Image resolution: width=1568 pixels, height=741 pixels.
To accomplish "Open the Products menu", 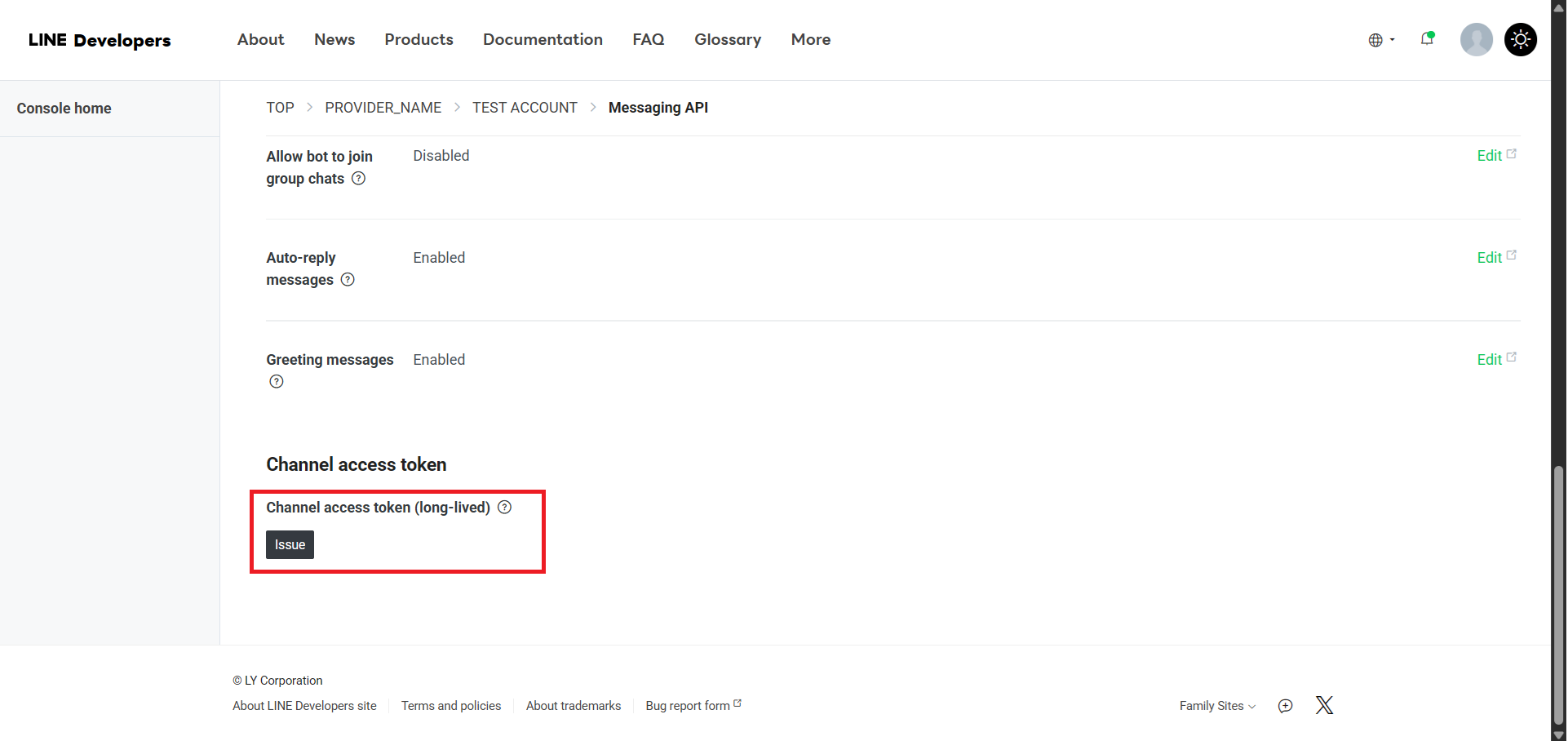I will (x=419, y=39).
